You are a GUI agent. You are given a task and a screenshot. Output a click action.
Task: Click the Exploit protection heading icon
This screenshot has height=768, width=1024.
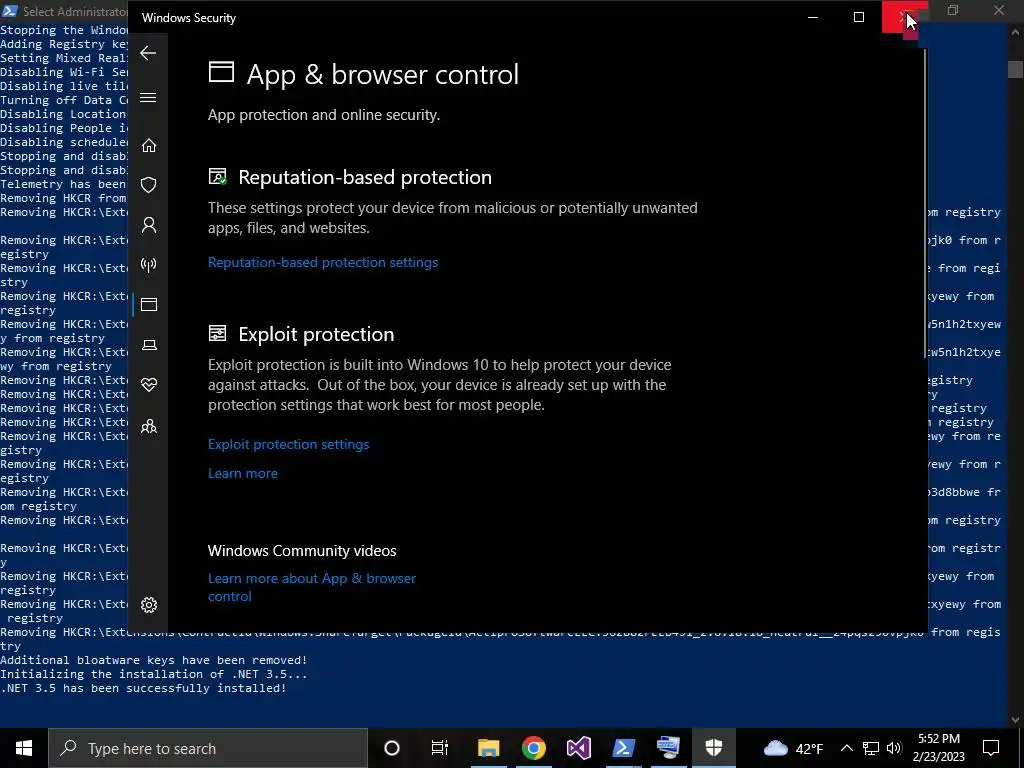tap(217, 334)
